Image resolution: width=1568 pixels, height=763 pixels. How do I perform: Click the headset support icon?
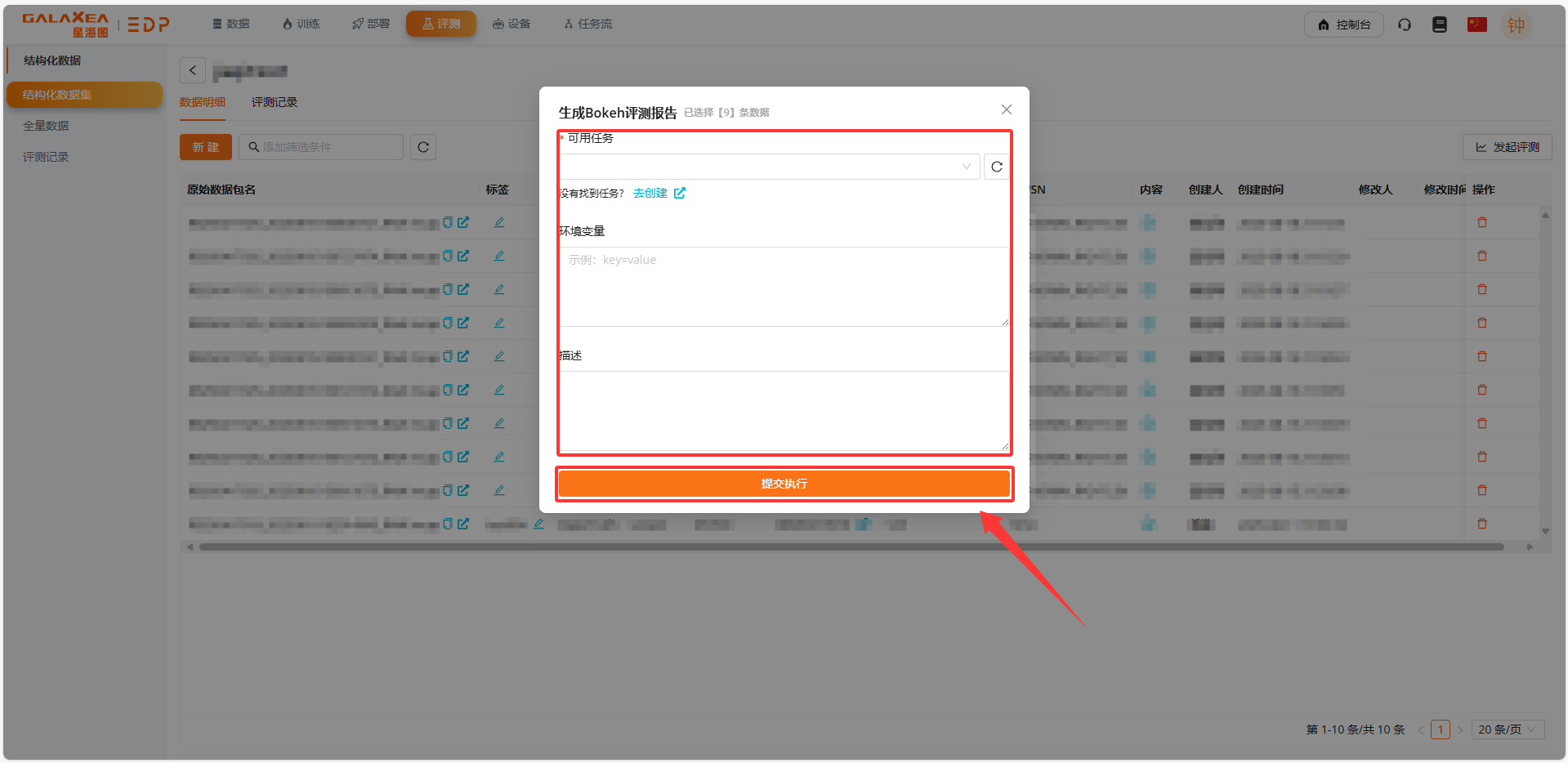[x=1404, y=25]
